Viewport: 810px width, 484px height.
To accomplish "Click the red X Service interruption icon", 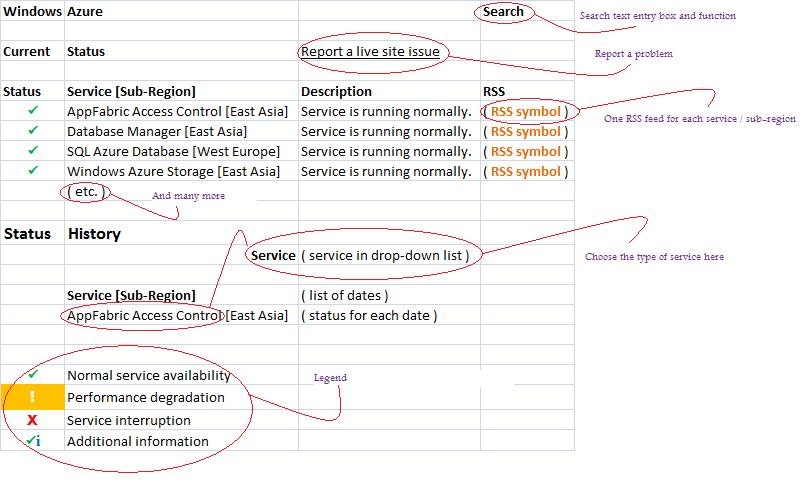I will pyautogui.click(x=32, y=420).
